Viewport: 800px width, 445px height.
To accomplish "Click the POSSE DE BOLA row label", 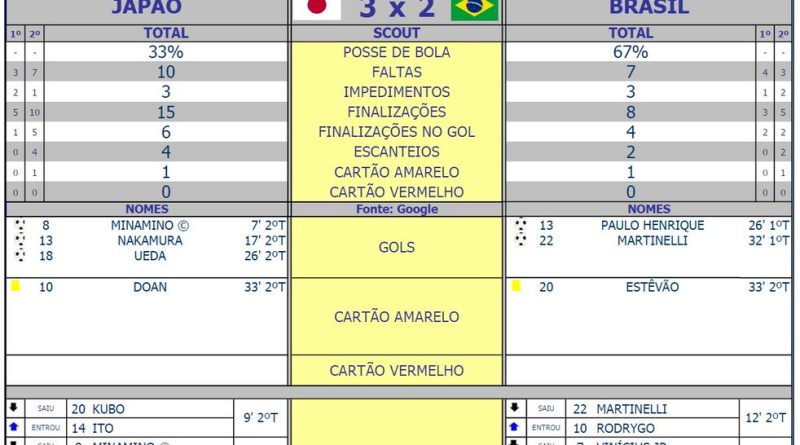I will (396, 52).
